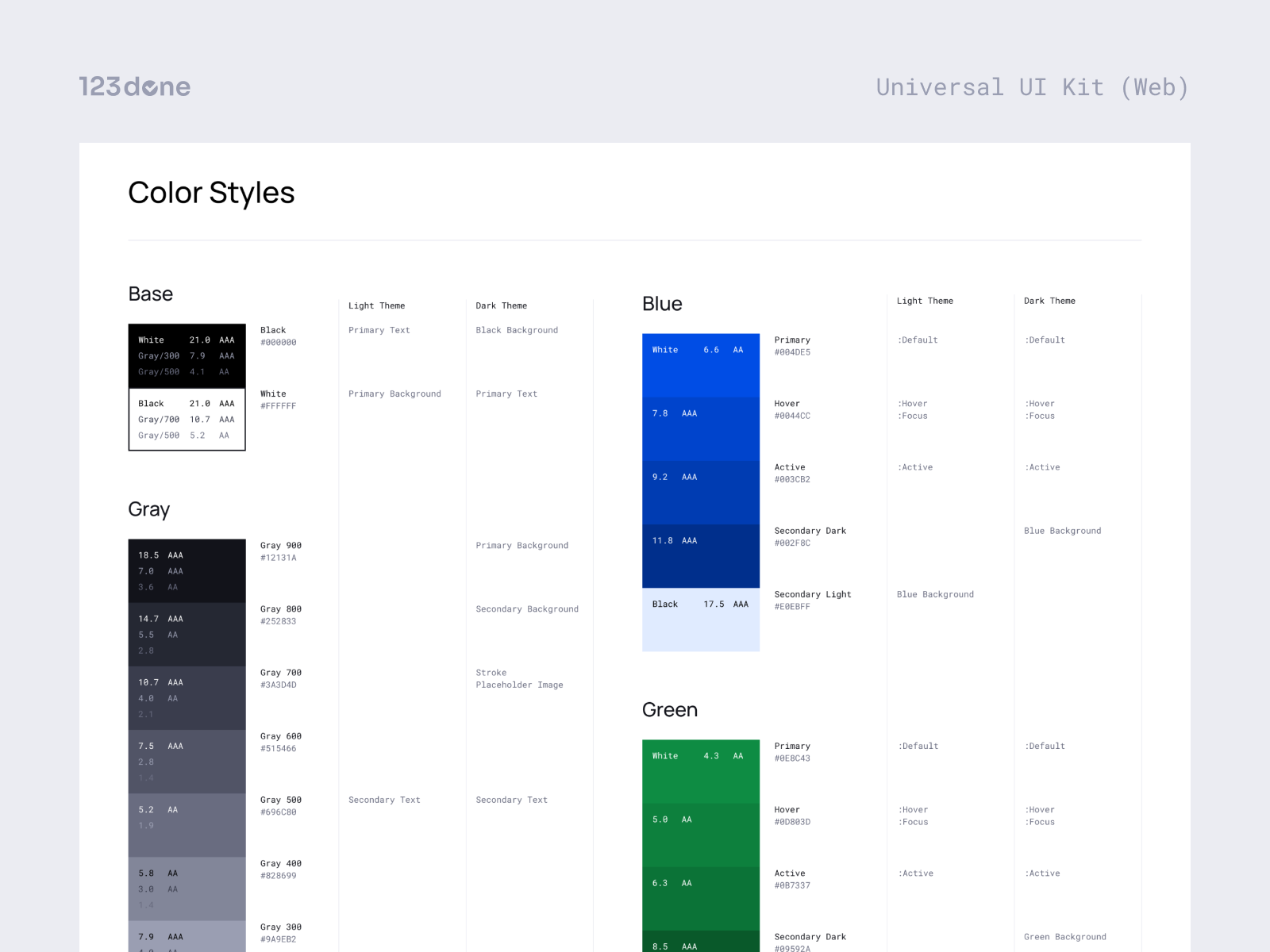1270x952 pixels.
Task: Click the #FFFFFF hex code
Action: (x=279, y=406)
